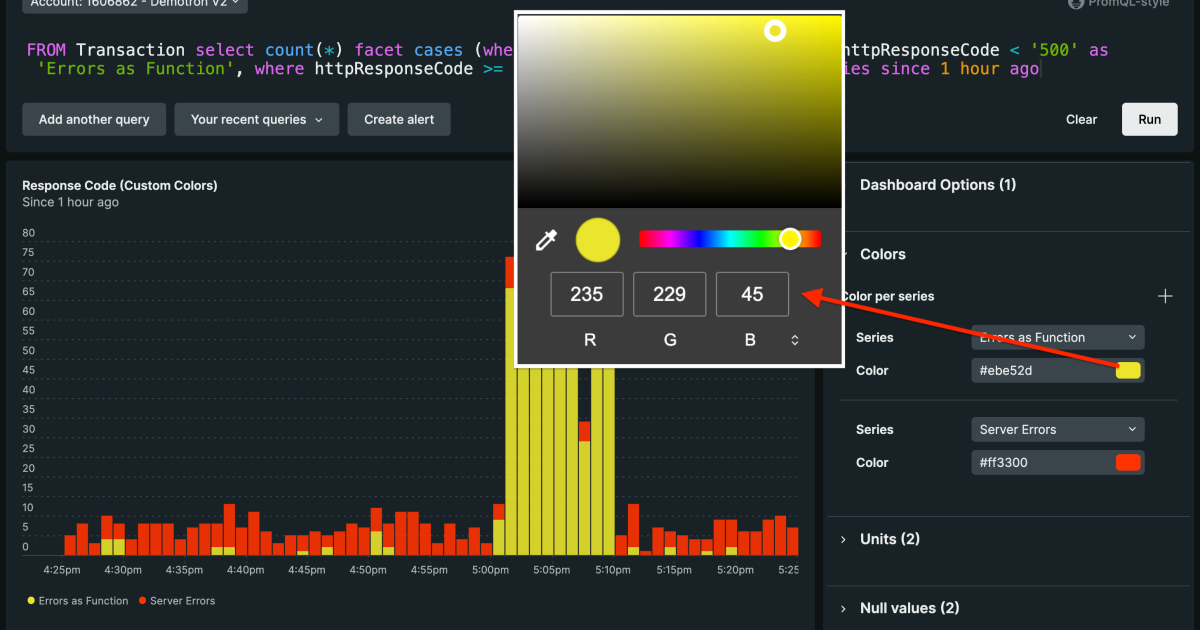Viewport: 1200px width, 630px height.
Task: Select the eyedropper tool in the color picker
Action: 547,239
